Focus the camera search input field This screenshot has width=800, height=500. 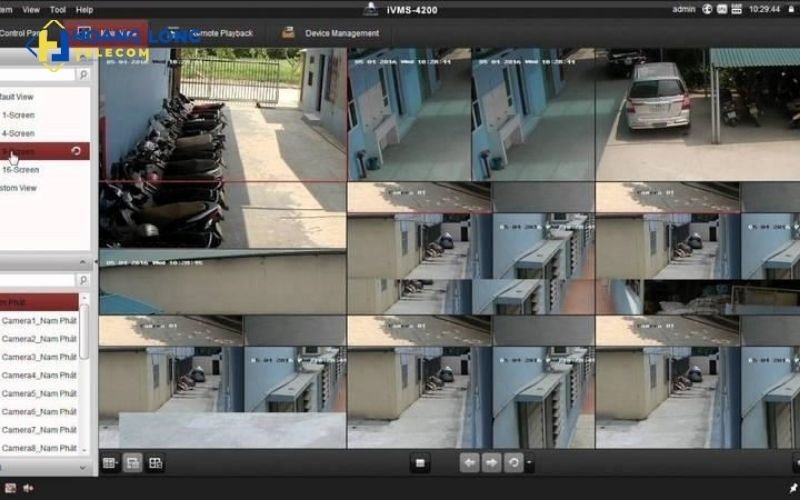37,280
